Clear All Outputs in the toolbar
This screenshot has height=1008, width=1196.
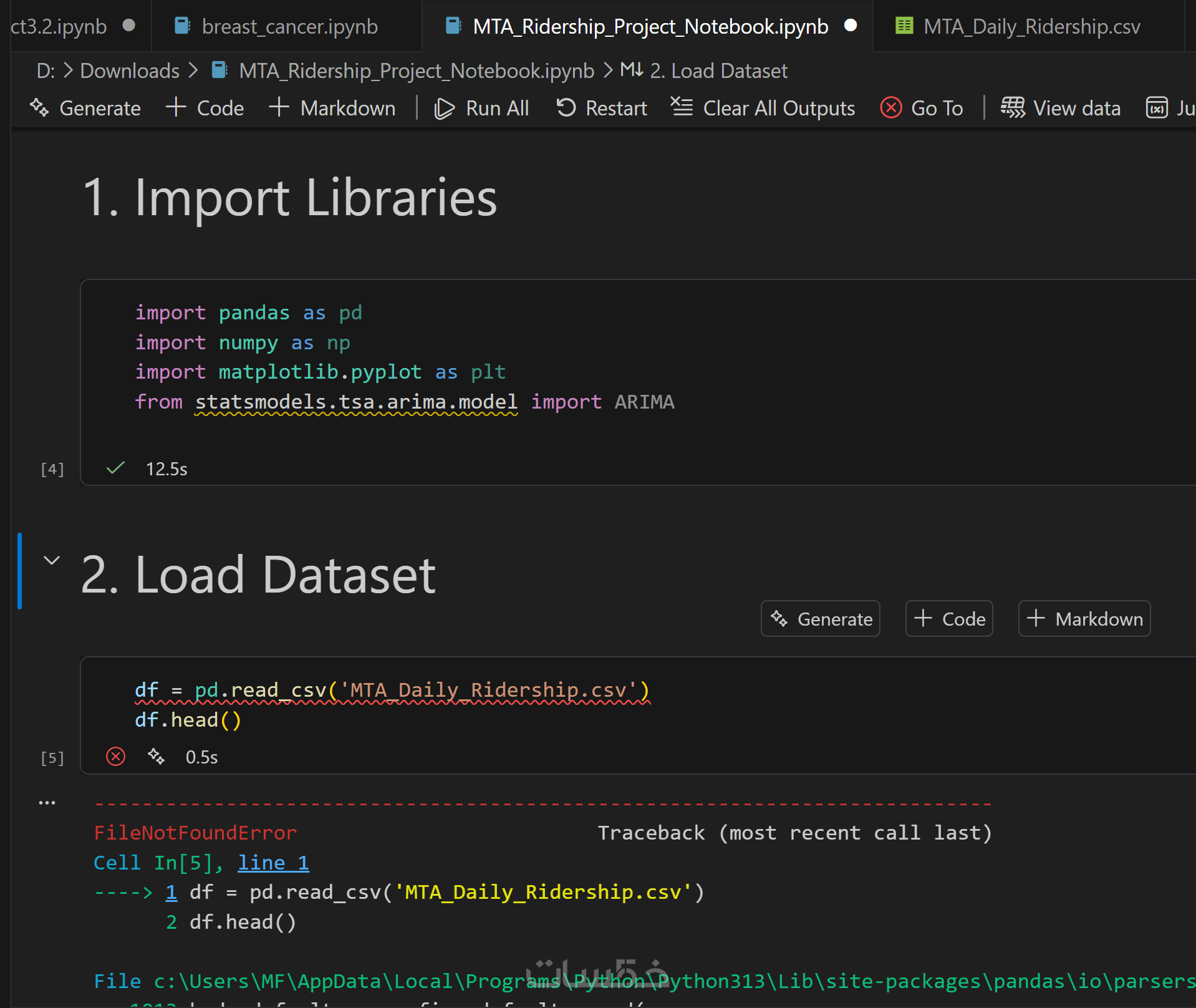coord(763,109)
